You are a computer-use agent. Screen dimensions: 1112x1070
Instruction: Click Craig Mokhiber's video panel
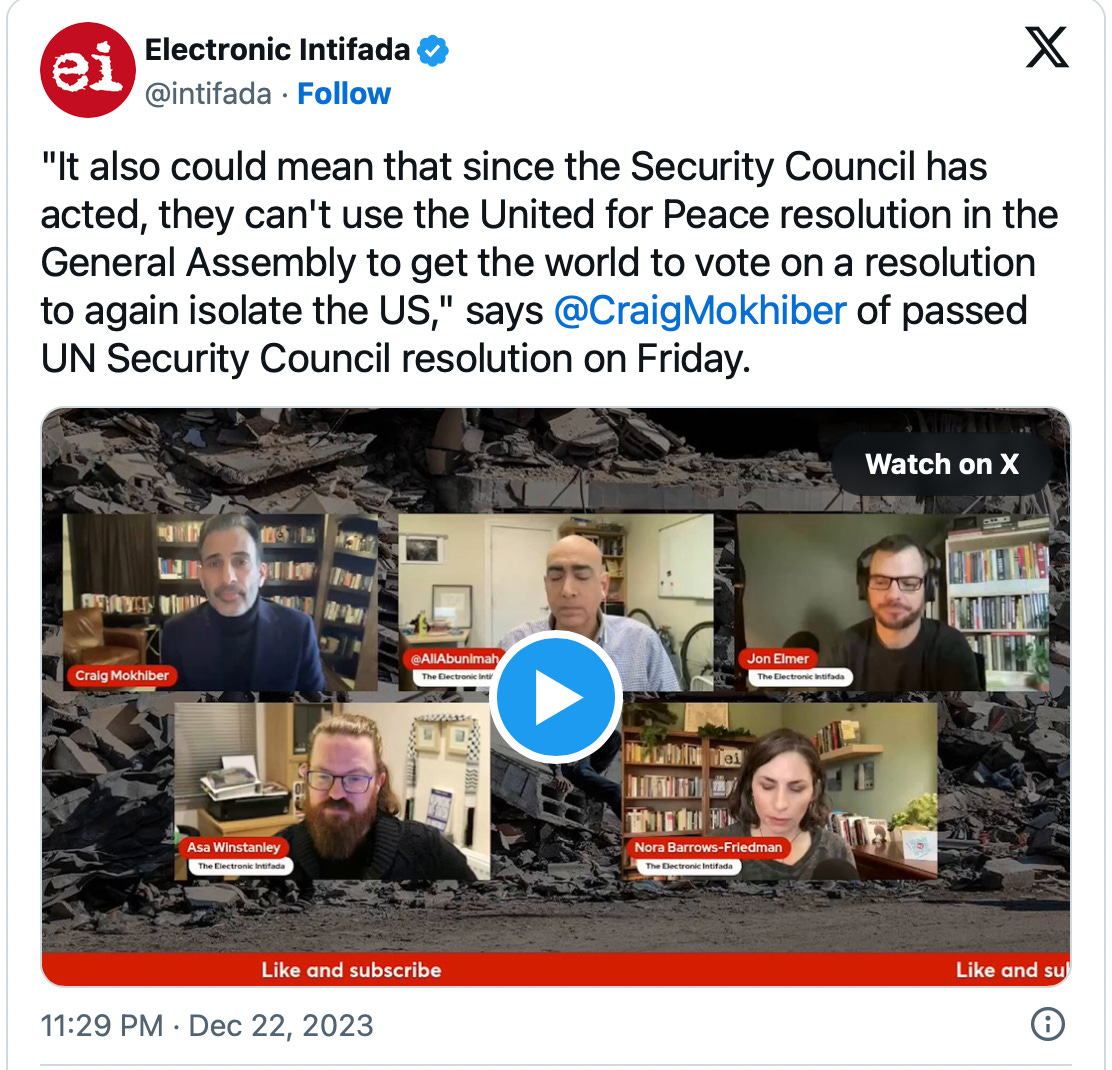point(220,602)
